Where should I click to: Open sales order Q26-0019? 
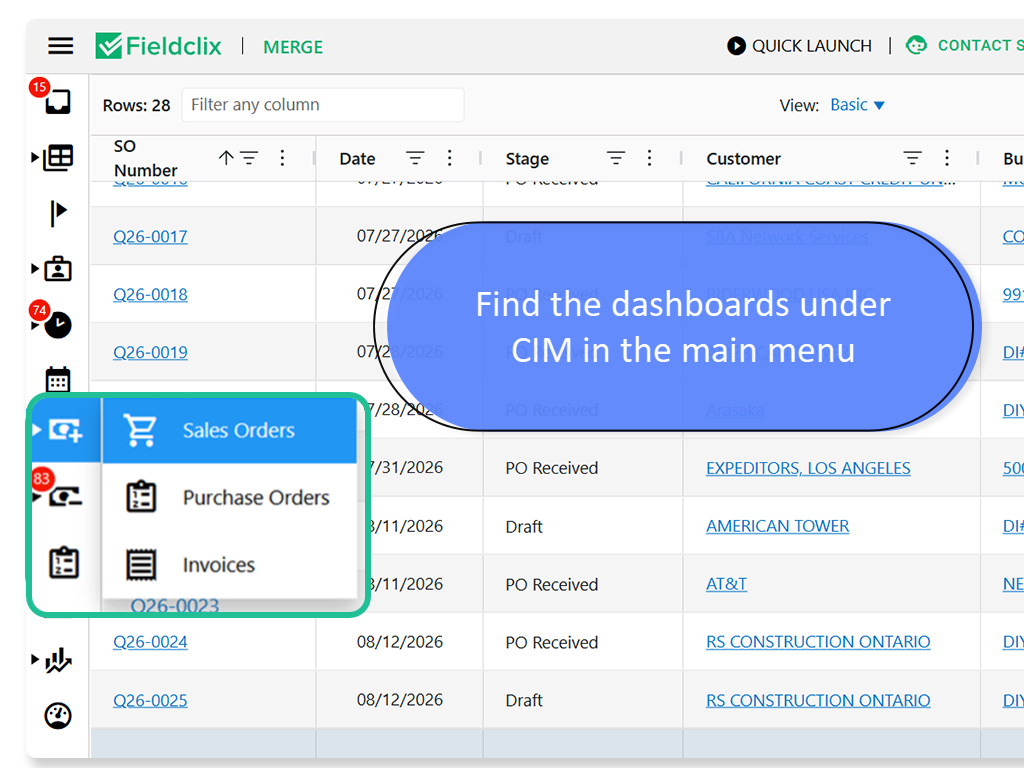150,353
